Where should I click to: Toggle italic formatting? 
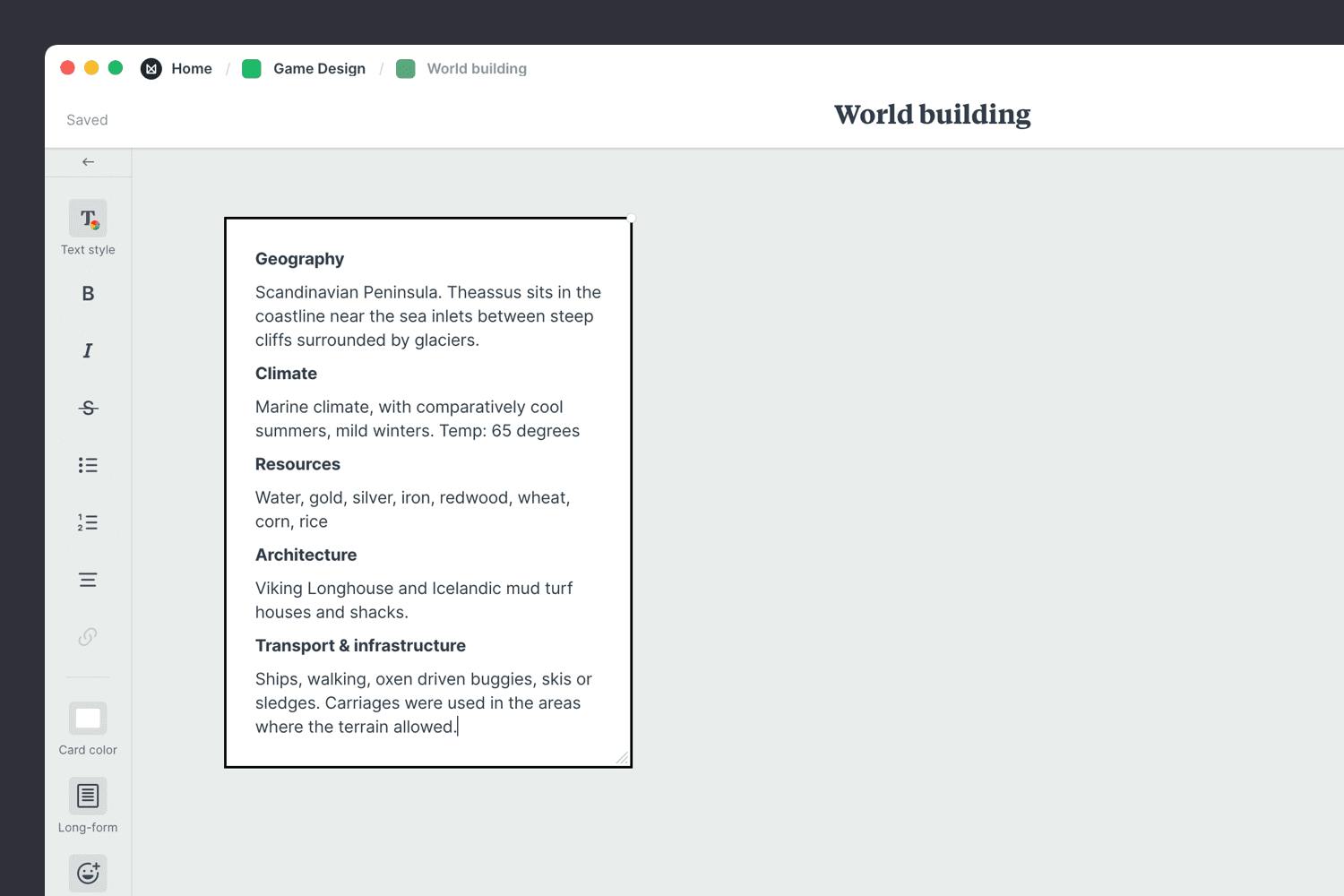tap(87, 350)
